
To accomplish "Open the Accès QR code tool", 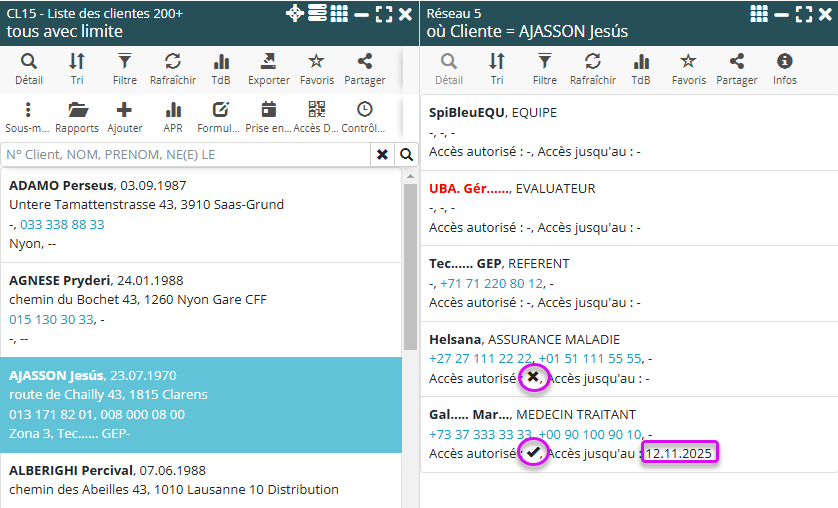I will coord(316,117).
